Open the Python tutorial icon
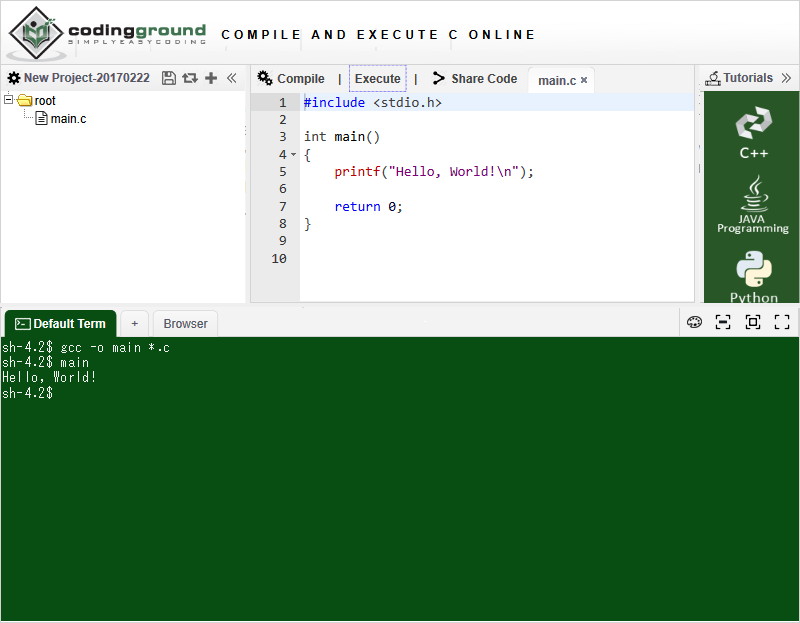Image resolution: width=800 pixels, height=623 pixels. [753, 276]
